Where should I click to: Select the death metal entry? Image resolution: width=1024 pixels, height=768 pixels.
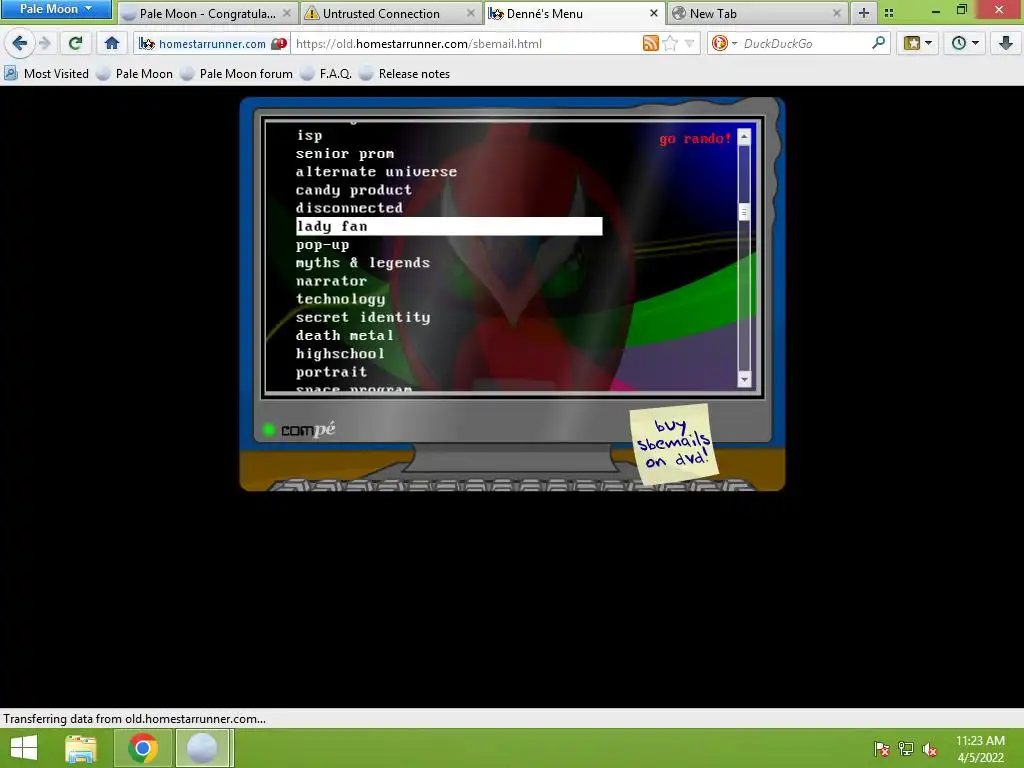(x=345, y=335)
